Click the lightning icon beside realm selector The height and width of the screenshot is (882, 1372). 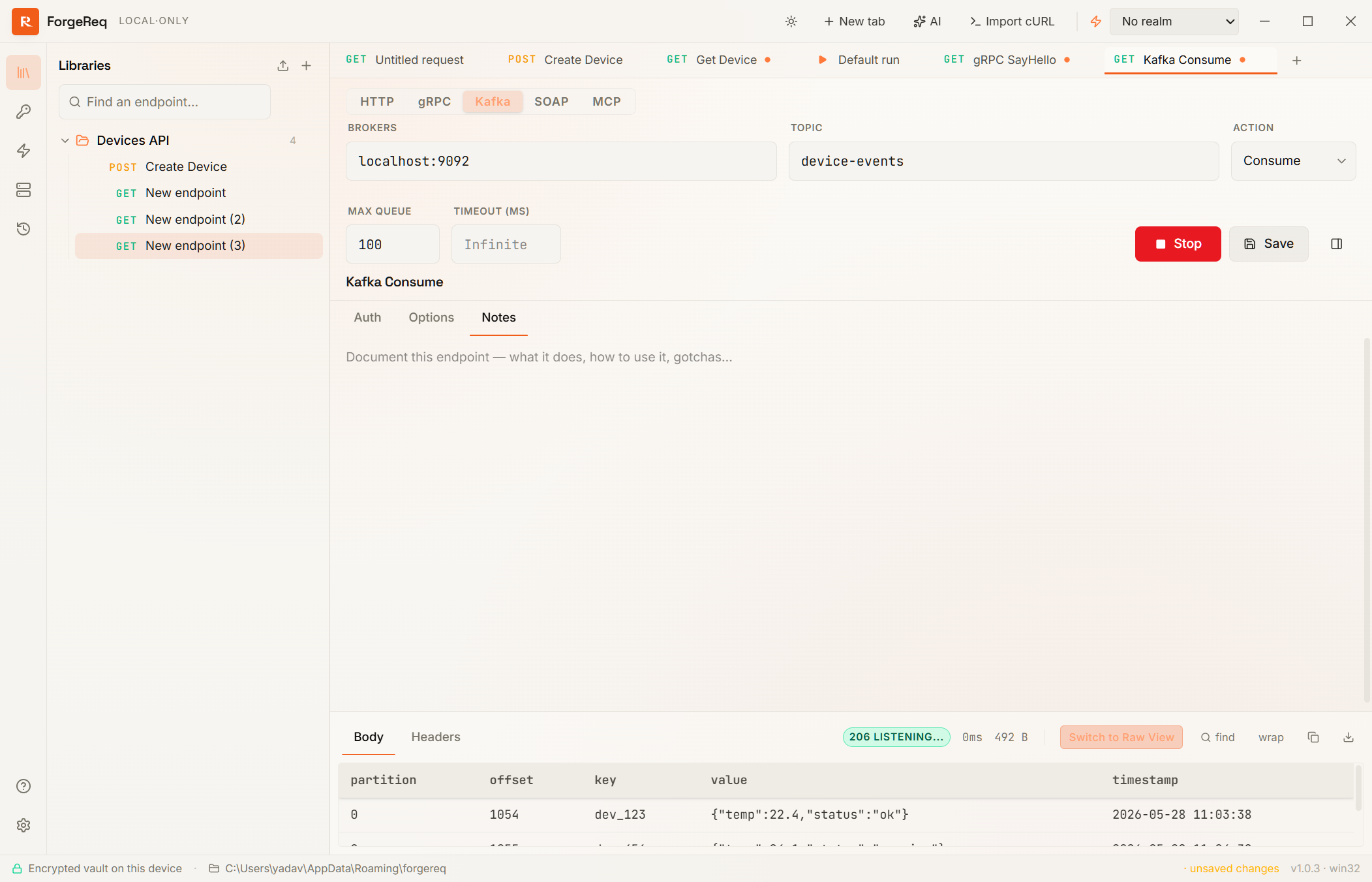click(1095, 22)
